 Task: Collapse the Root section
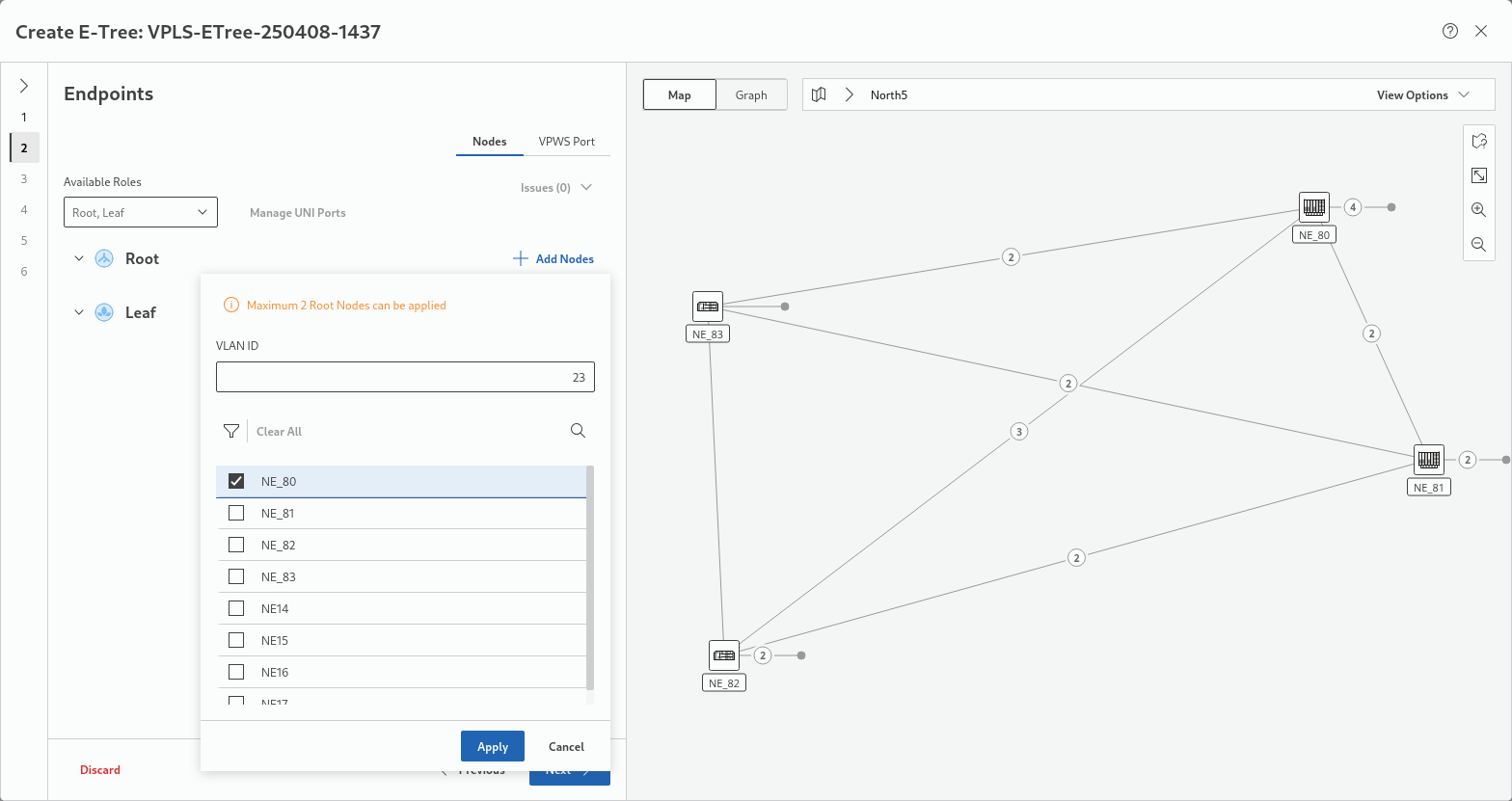[x=79, y=258]
